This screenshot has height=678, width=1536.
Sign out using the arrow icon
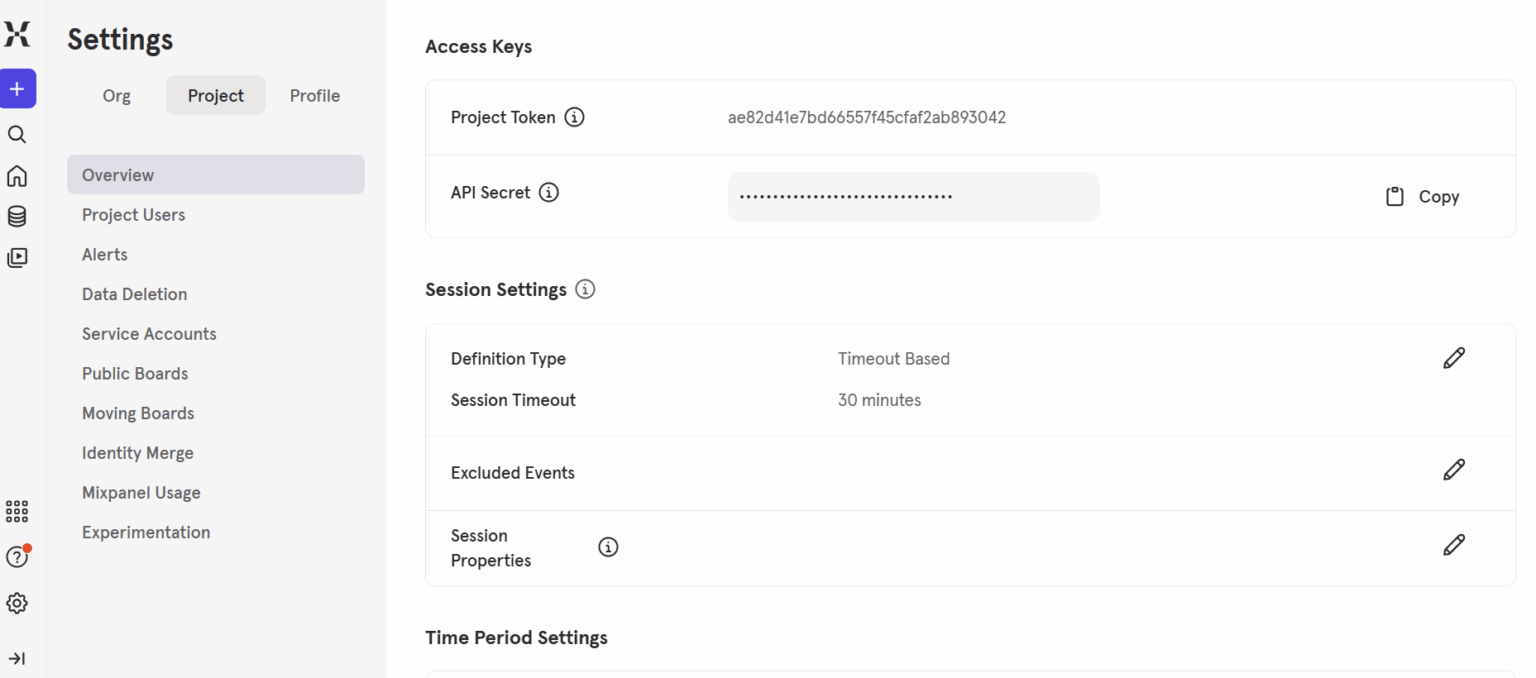tap(17, 657)
